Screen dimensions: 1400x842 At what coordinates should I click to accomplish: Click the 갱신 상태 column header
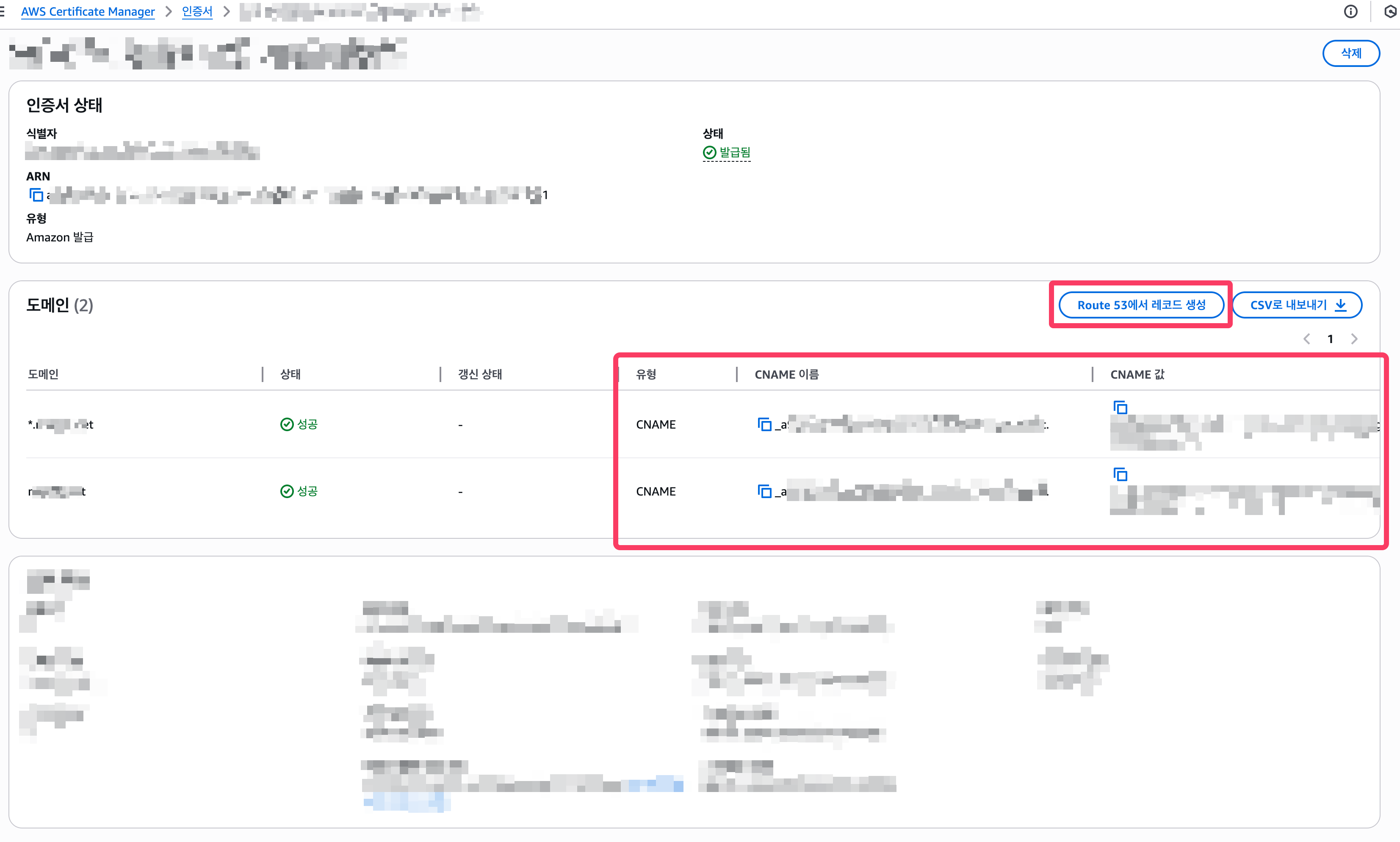(480, 374)
